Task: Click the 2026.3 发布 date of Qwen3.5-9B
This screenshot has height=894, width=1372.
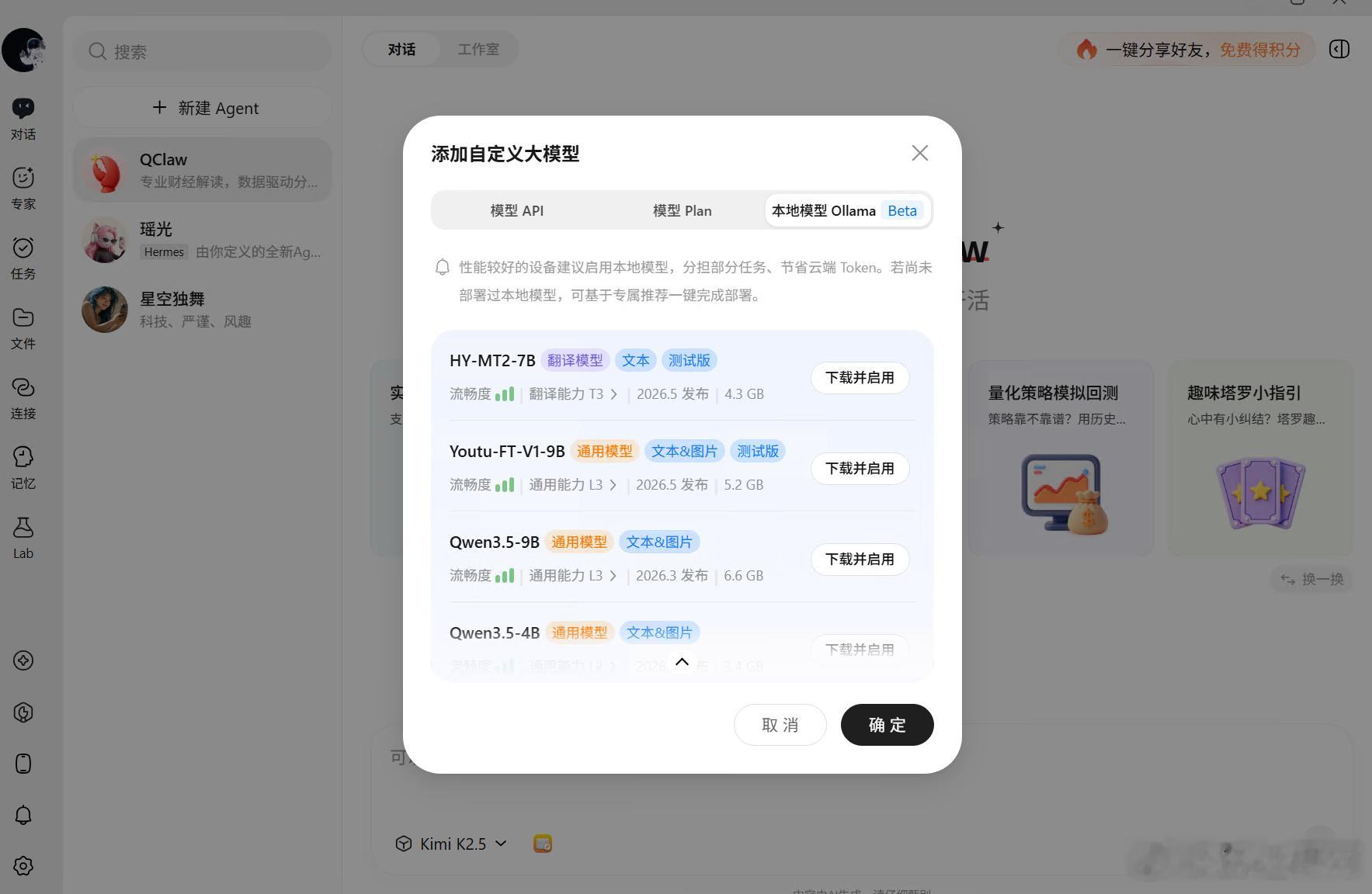Action: click(672, 576)
